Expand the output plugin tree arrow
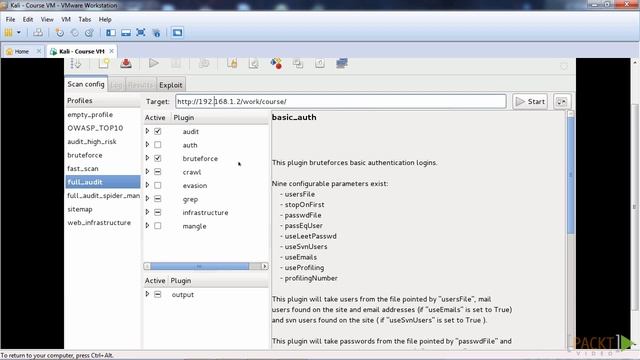The width and height of the screenshot is (640, 360). [147, 294]
